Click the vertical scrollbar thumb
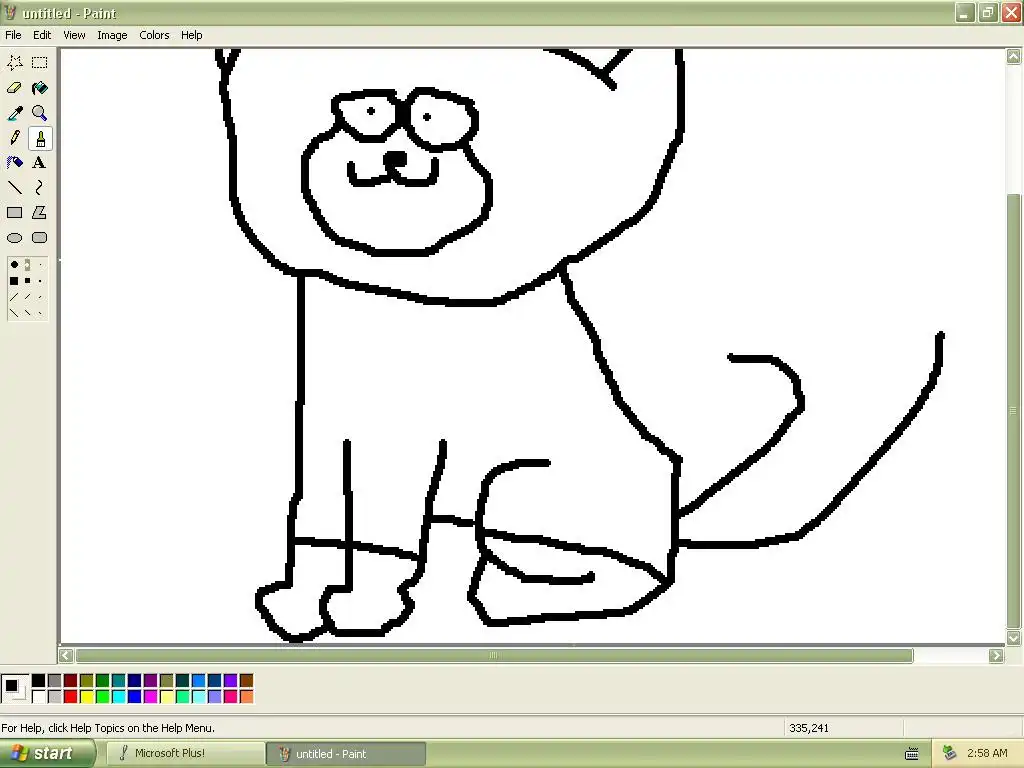This screenshot has width=1024, height=768. [x=1014, y=410]
